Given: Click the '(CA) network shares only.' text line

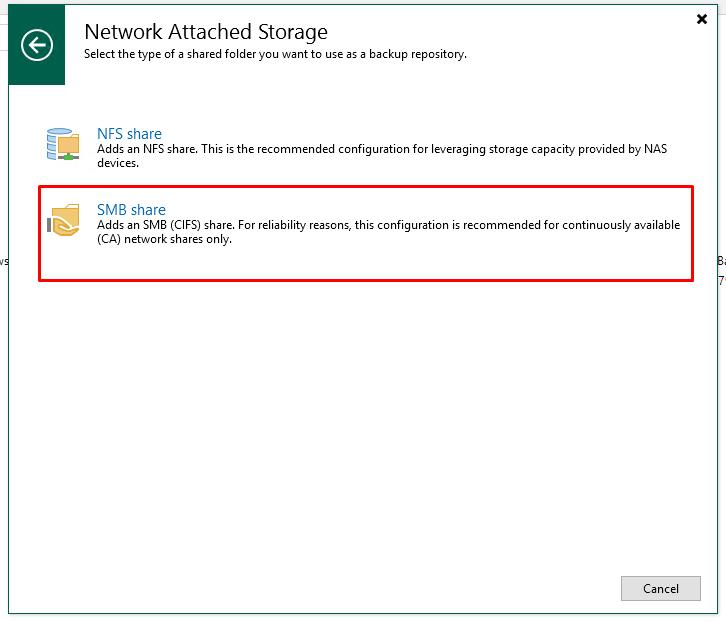Looking at the screenshot, I should pyautogui.click(x=164, y=239).
